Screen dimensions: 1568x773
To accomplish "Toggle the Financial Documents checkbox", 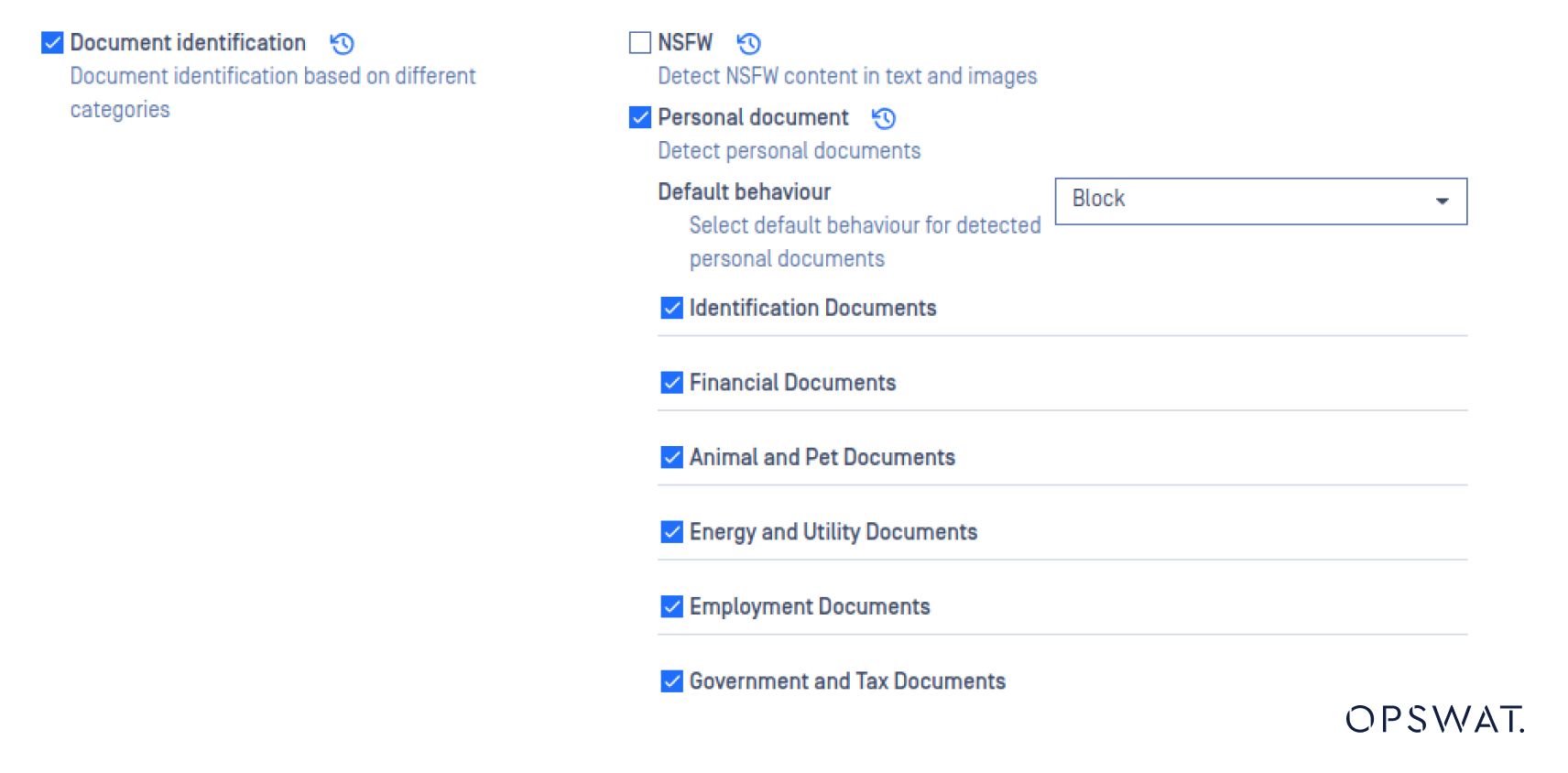I will pyautogui.click(x=671, y=383).
